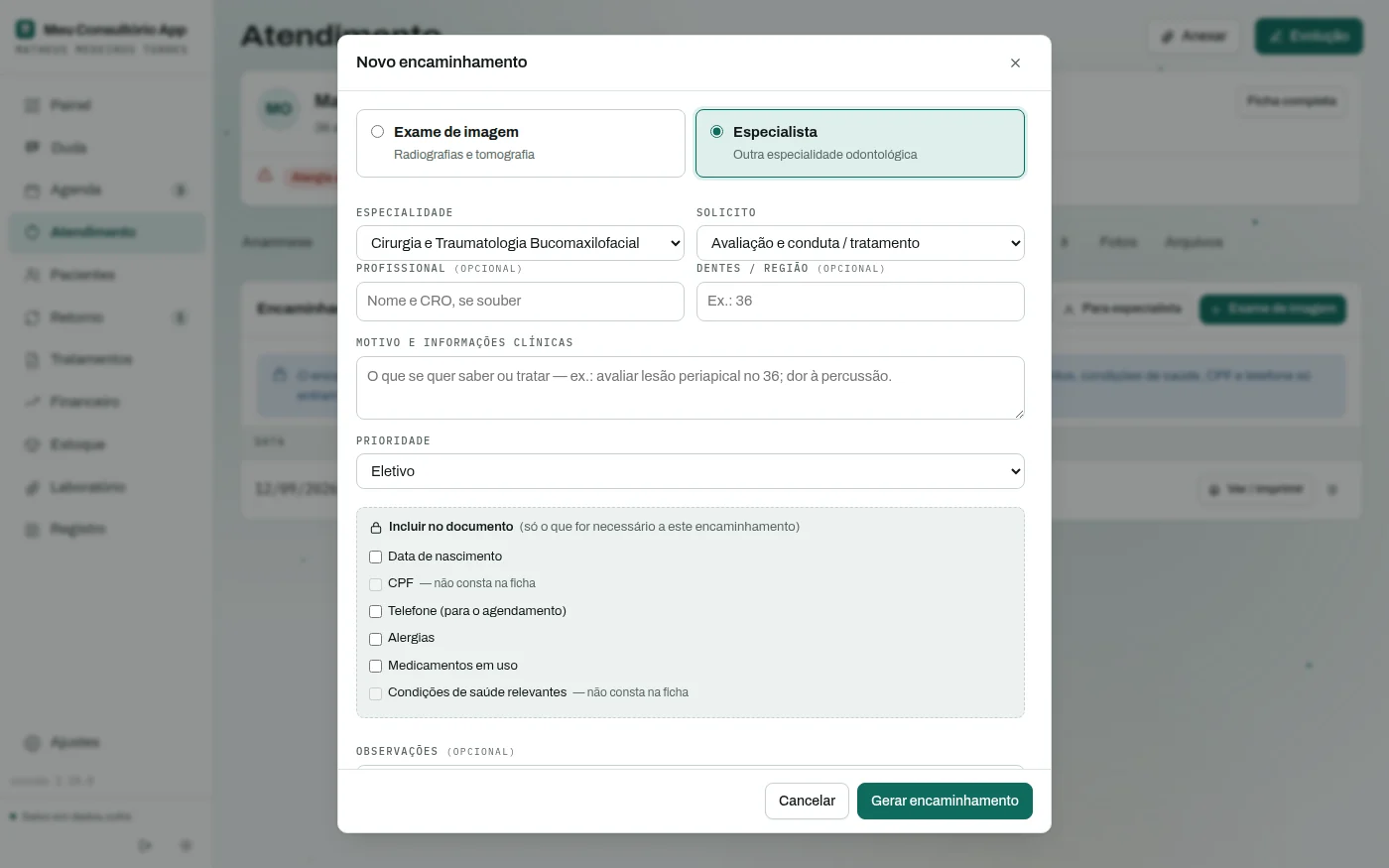
Task: Open the Especialidade dropdown
Action: tap(520, 243)
